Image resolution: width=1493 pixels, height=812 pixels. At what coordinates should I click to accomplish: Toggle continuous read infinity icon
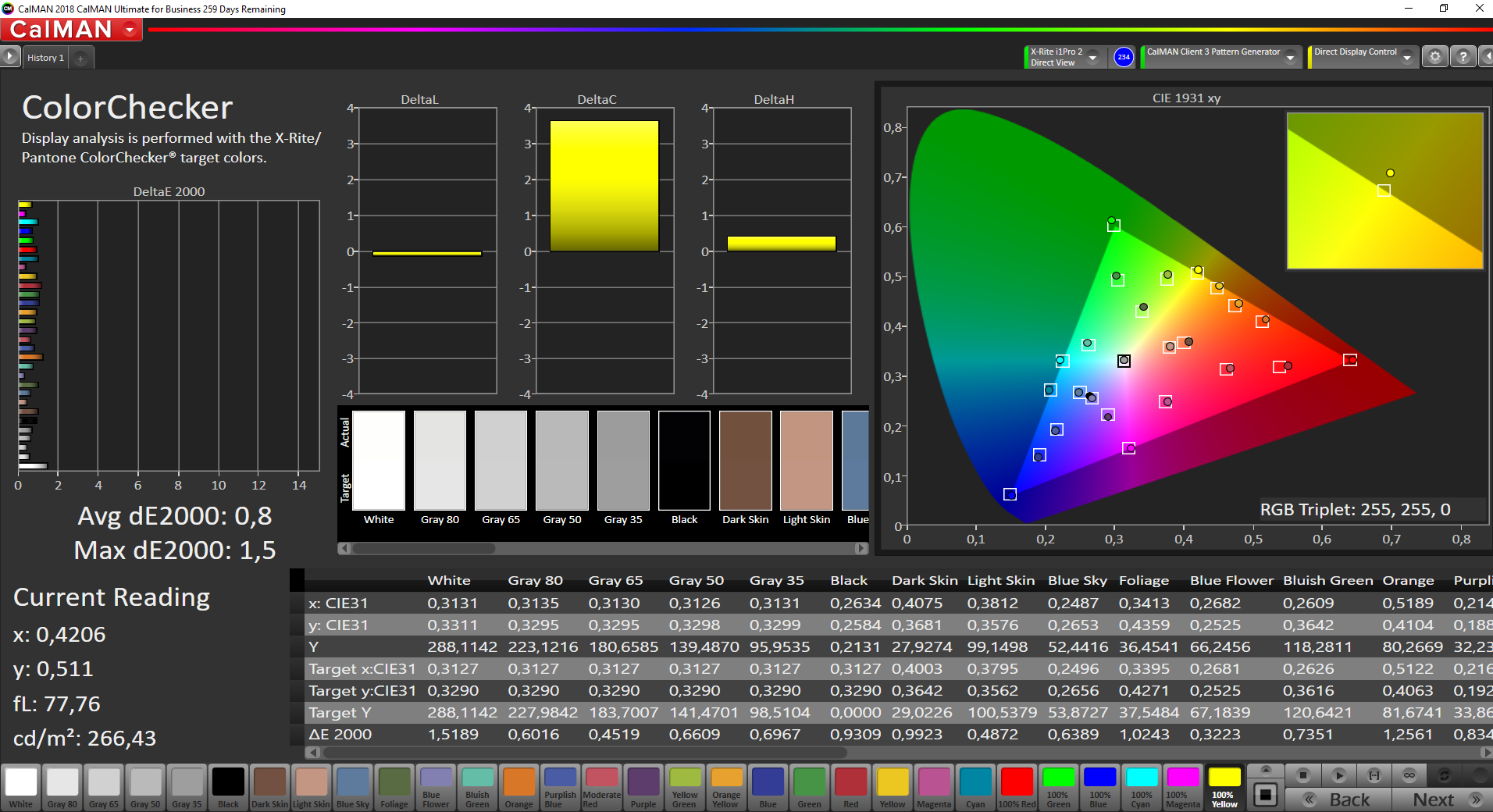point(1409,775)
